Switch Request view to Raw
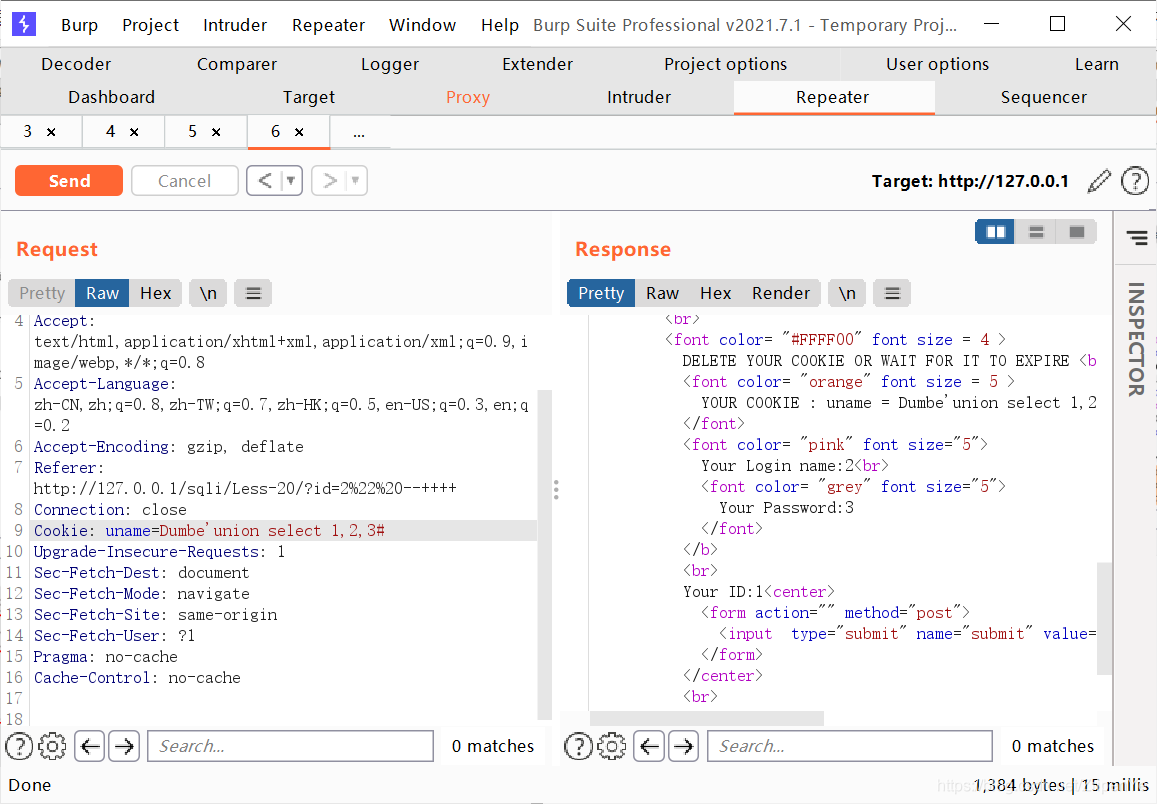Viewport: 1157px width, 804px height. [102, 293]
